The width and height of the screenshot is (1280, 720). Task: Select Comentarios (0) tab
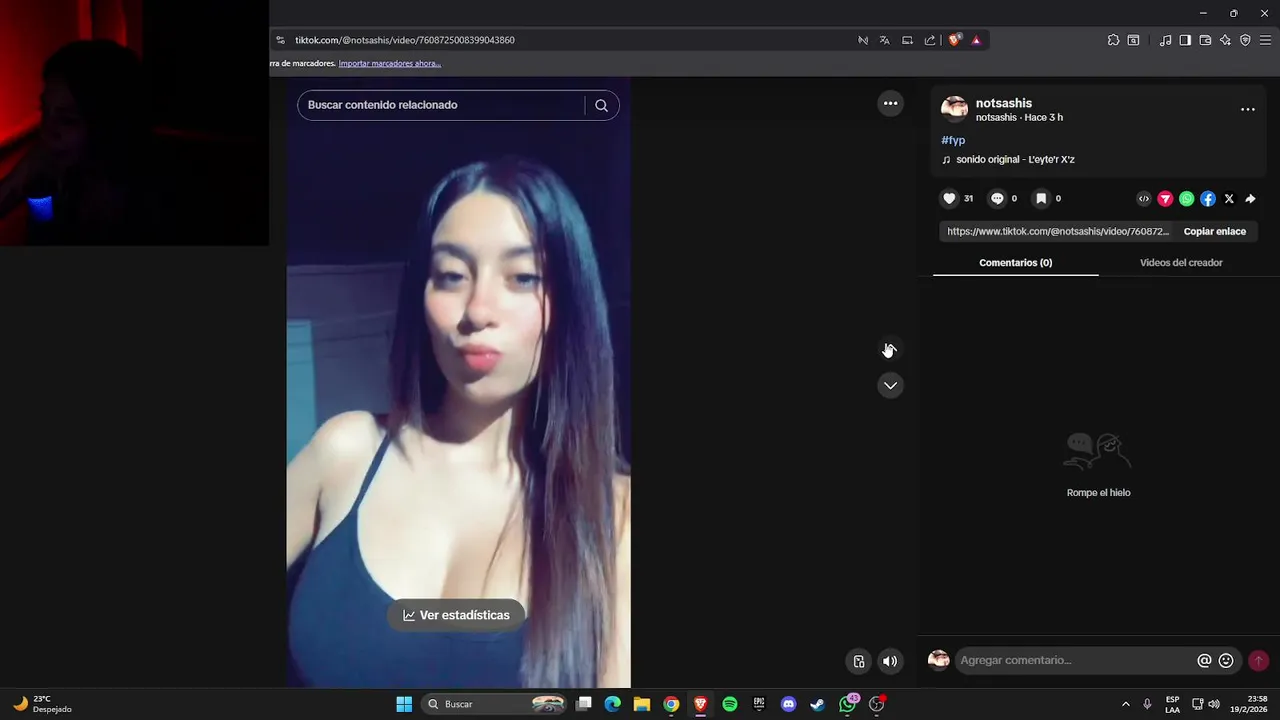[x=1015, y=263]
